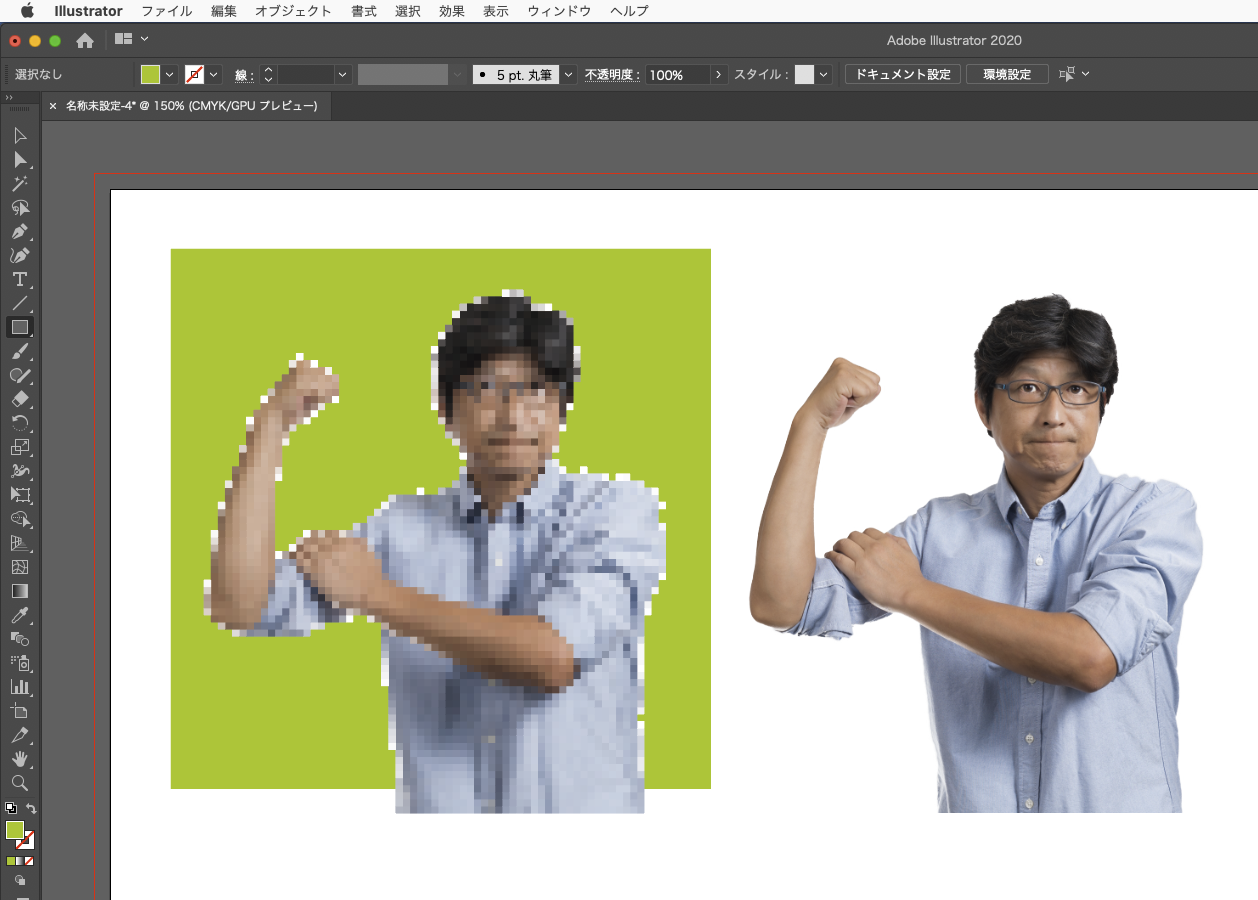1258x900 pixels.
Task: Switch to the 名称未設定-4 document tab
Action: pos(191,106)
